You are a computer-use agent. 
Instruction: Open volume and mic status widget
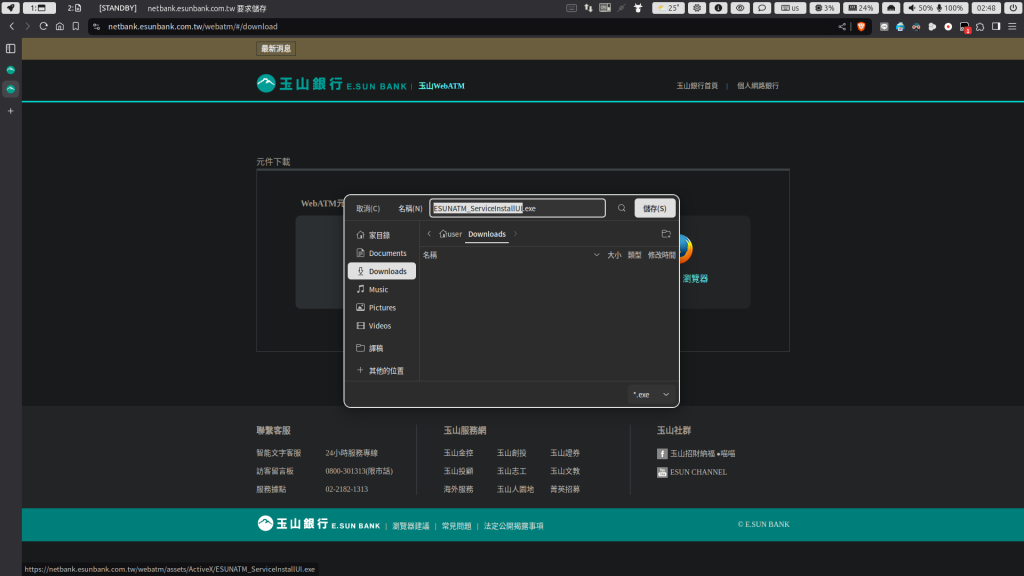tap(935, 8)
